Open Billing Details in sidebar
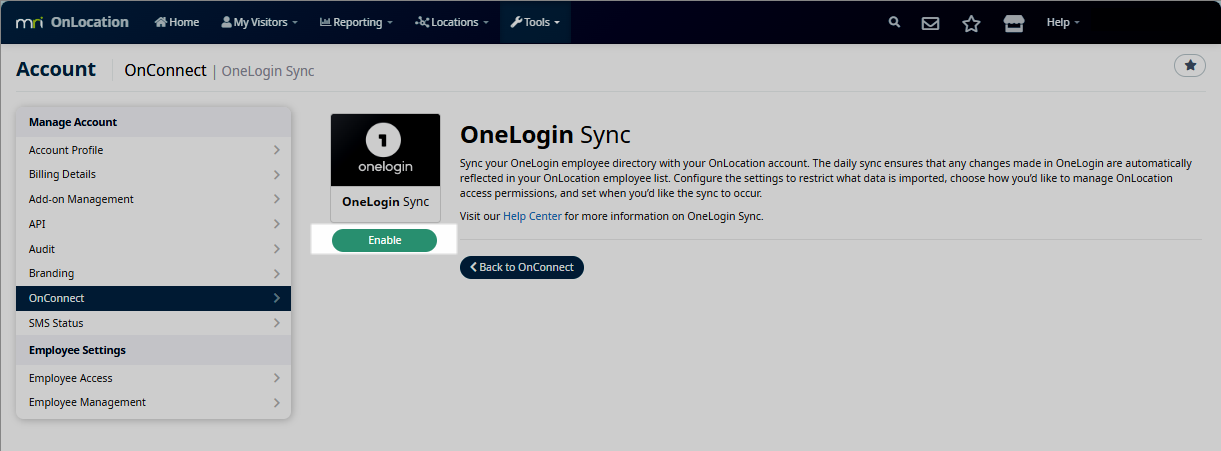Screen dimensions: 1221x451 click(x=153, y=174)
